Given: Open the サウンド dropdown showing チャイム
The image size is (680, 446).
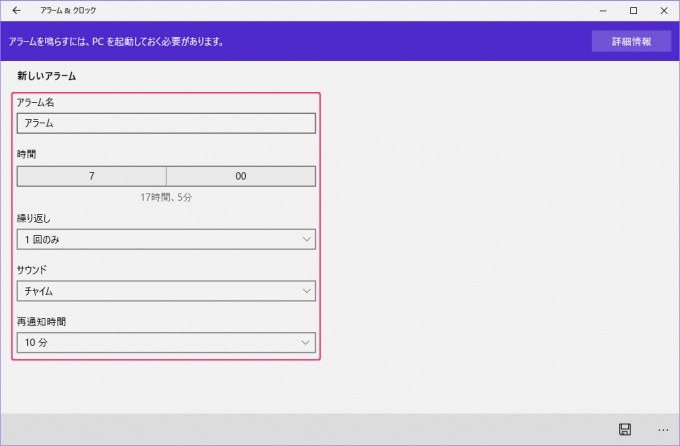Looking at the screenshot, I should [x=166, y=291].
